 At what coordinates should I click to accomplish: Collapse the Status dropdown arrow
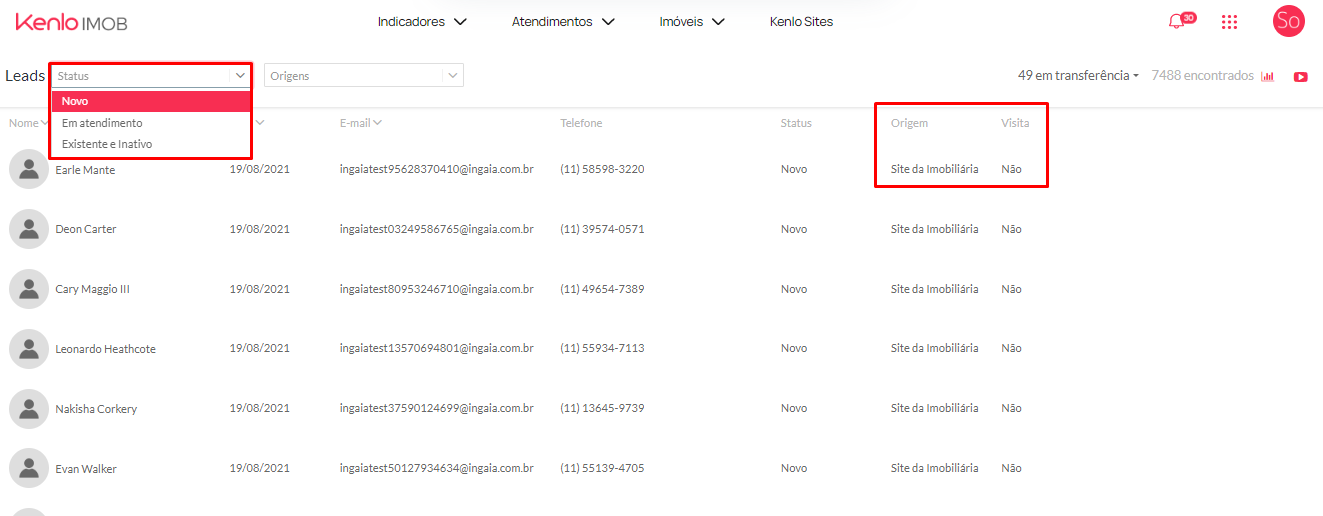240,75
